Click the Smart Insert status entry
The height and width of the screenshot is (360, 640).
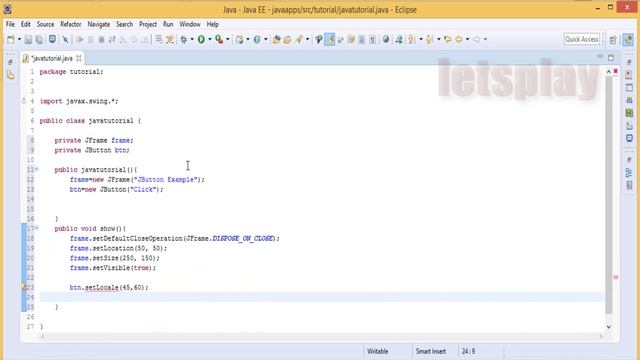pos(430,351)
